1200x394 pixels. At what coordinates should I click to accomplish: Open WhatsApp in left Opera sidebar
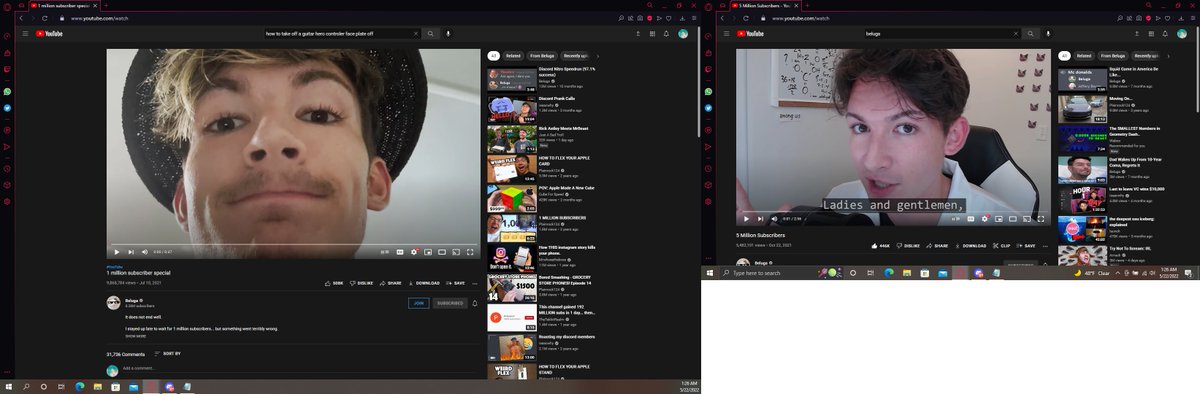(x=7, y=91)
